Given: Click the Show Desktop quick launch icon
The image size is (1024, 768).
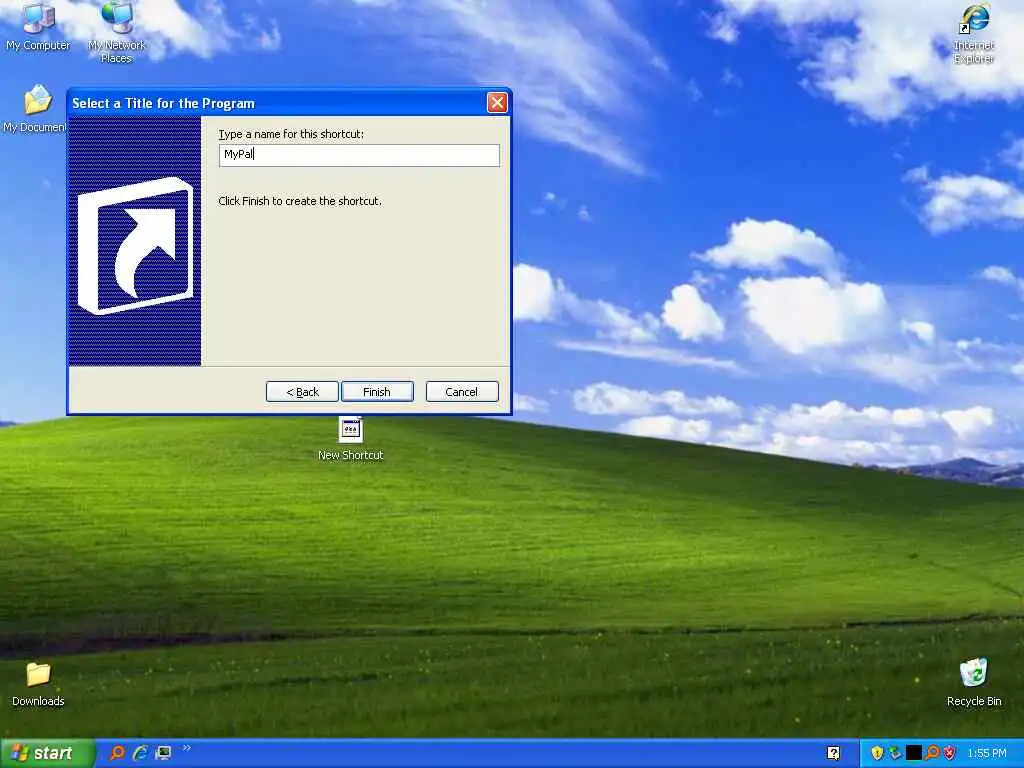Looking at the screenshot, I should pos(163,753).
